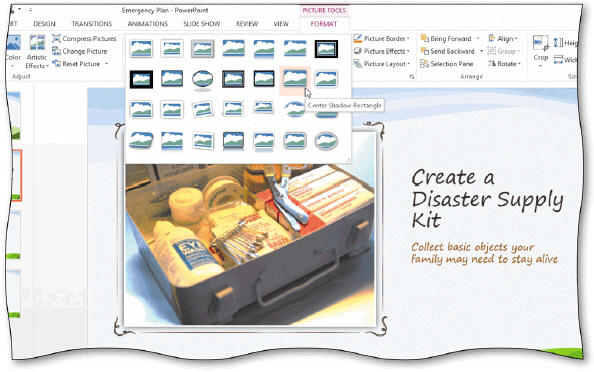Open the SLIDE SHOW tab
This screenshot has width=594, height=372.
point(202,24)
